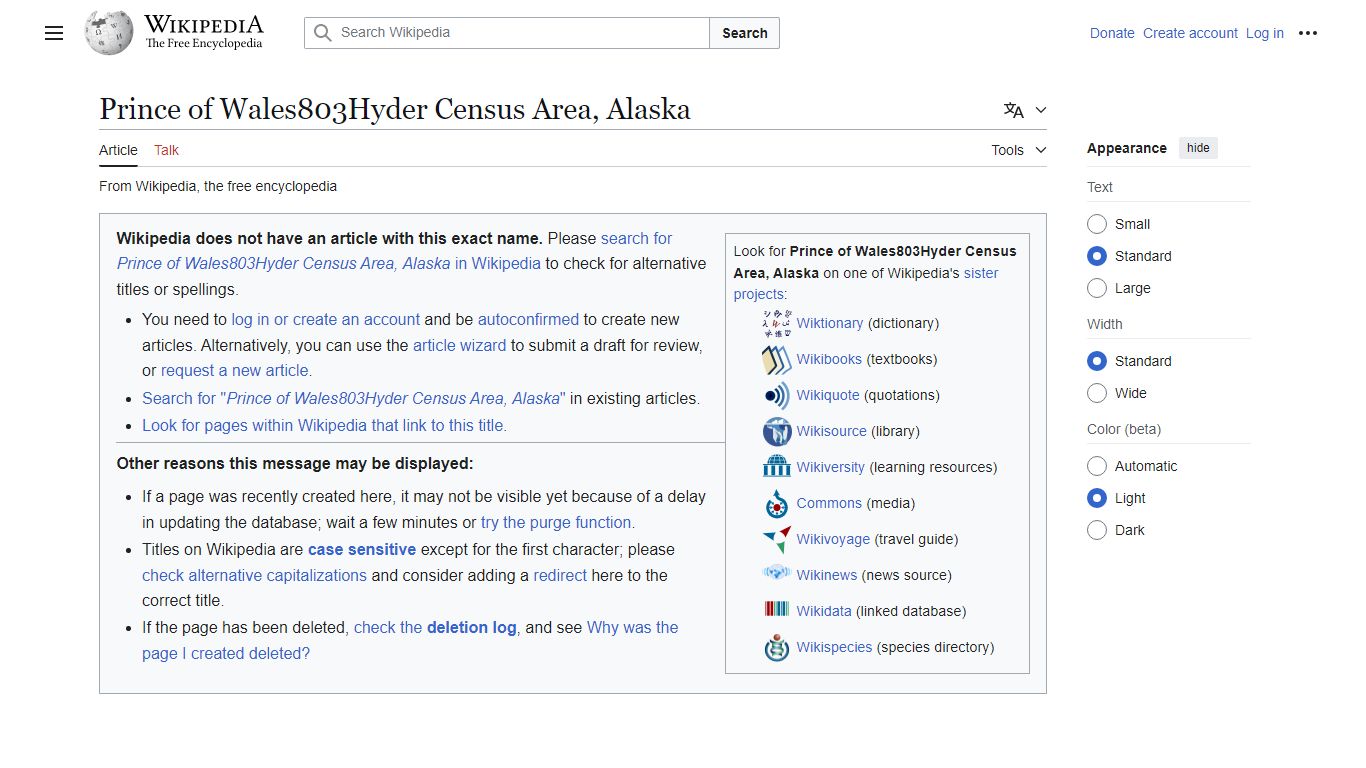Click 'Search for' existing articles link
1366x768 pixels.
point(354,398)
